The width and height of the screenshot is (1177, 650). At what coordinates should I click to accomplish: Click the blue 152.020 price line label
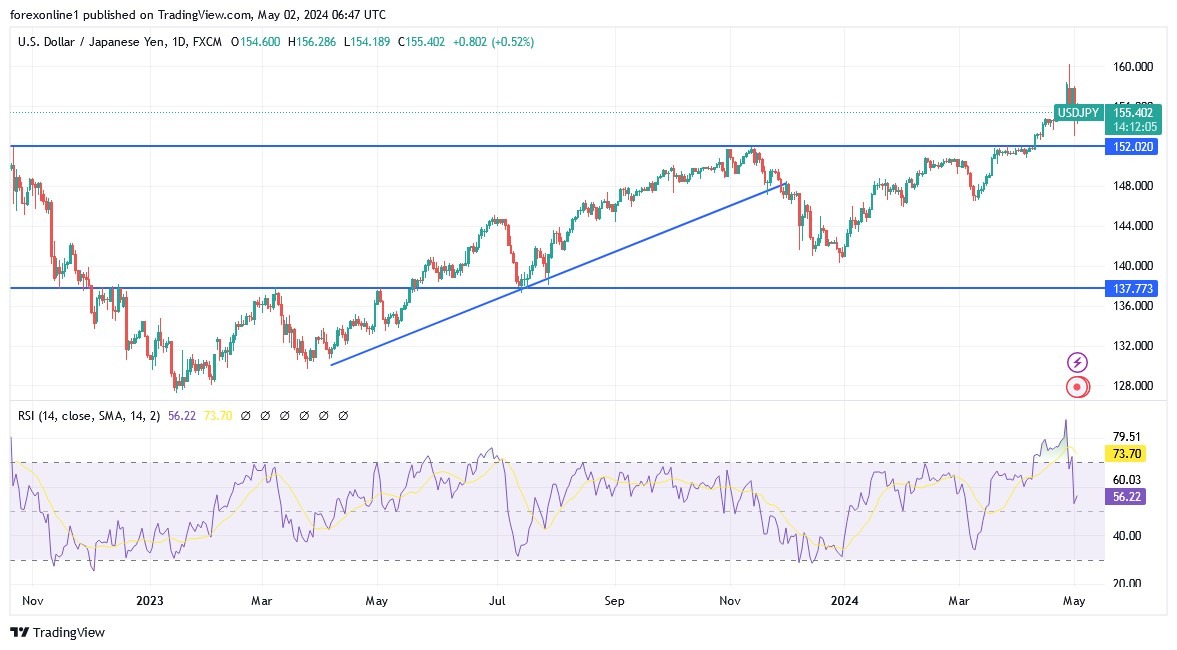point(1131,146)
